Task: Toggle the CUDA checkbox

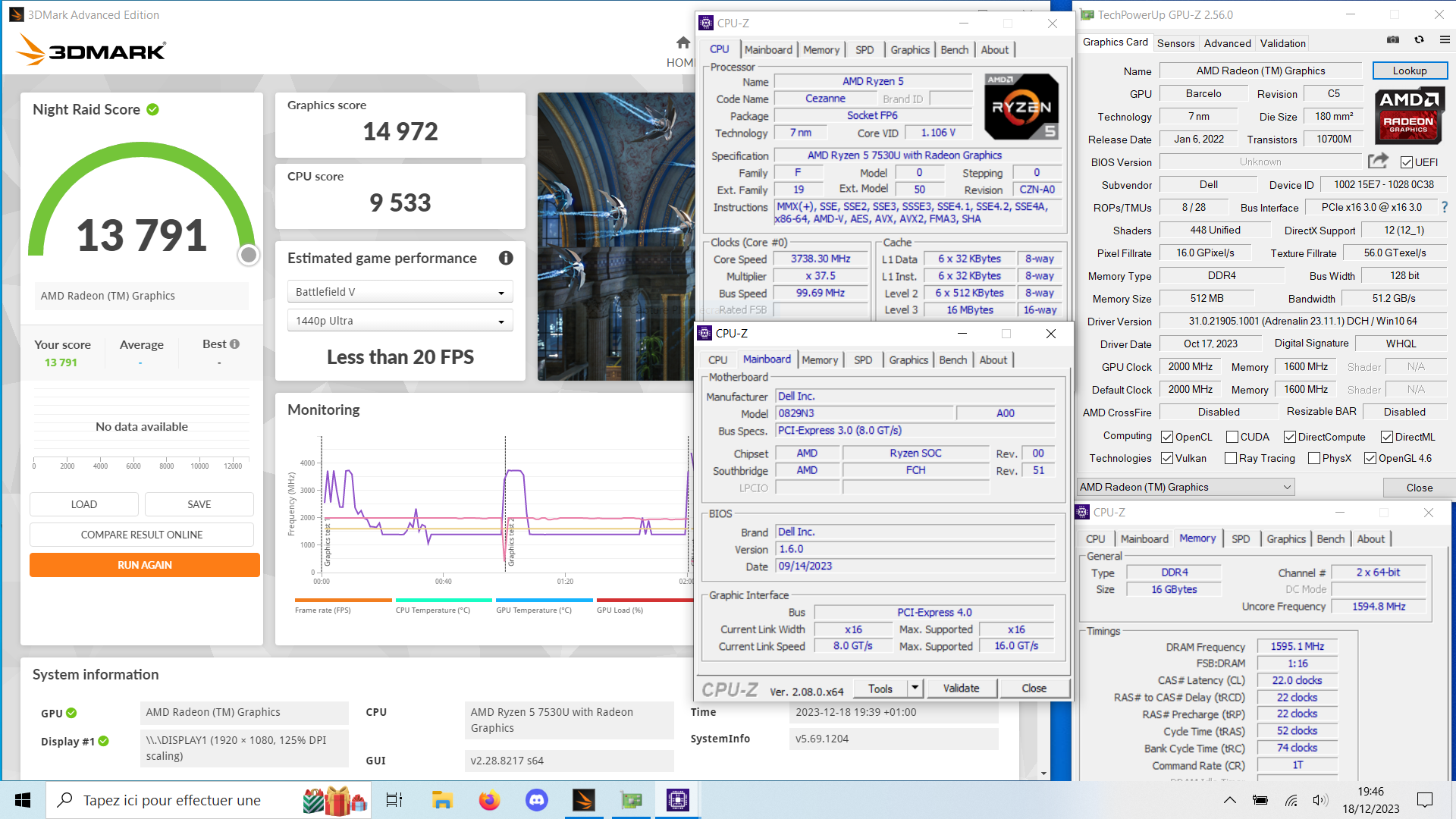Action: point(1232,437)
